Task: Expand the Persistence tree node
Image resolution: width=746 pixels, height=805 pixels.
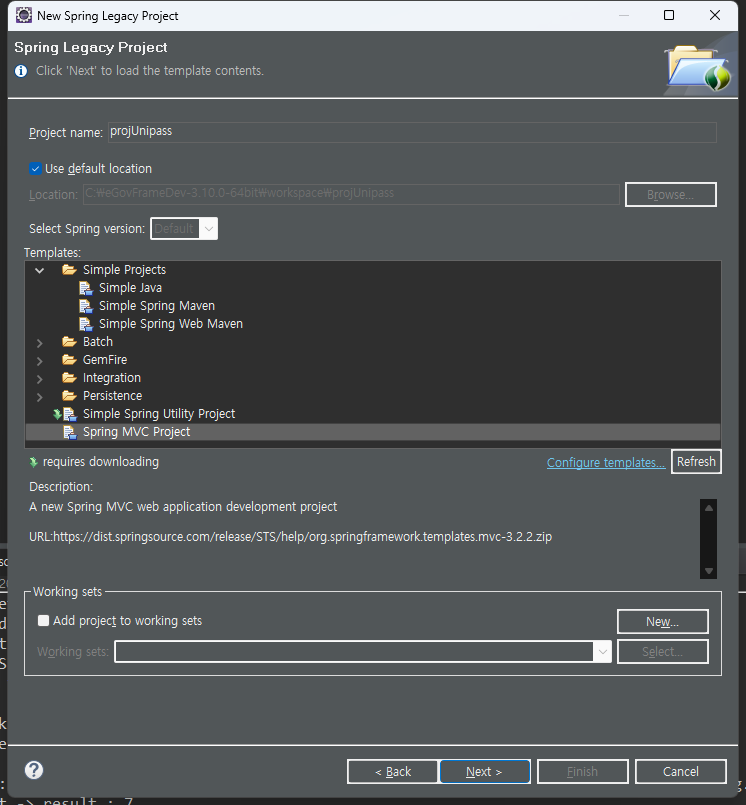Action: [x=40, y=396]
